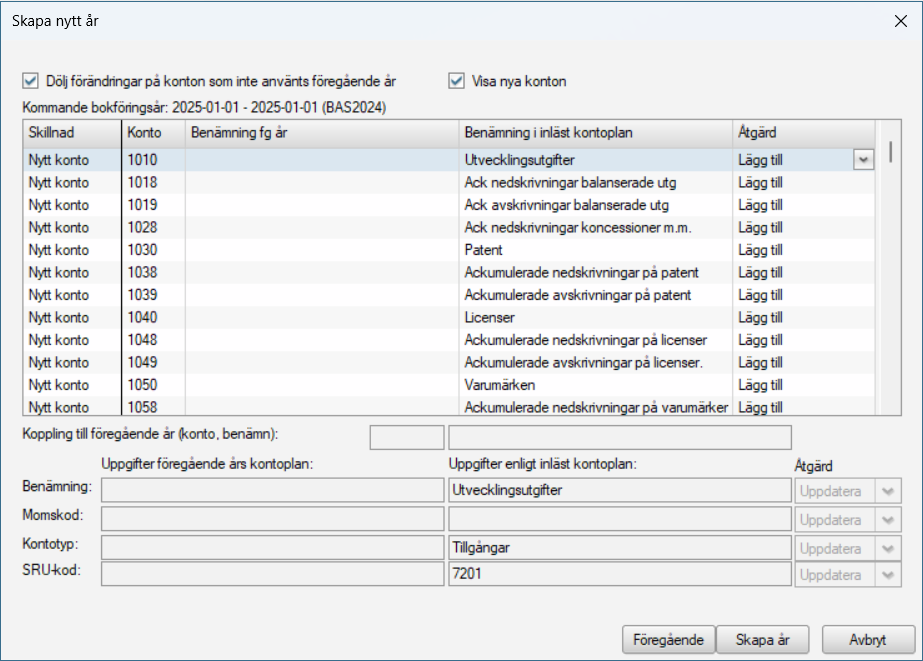Toggle Dölj förändringar på konton checkbox
This screenshot has height=661, width=923.
(x=30, y=81)
